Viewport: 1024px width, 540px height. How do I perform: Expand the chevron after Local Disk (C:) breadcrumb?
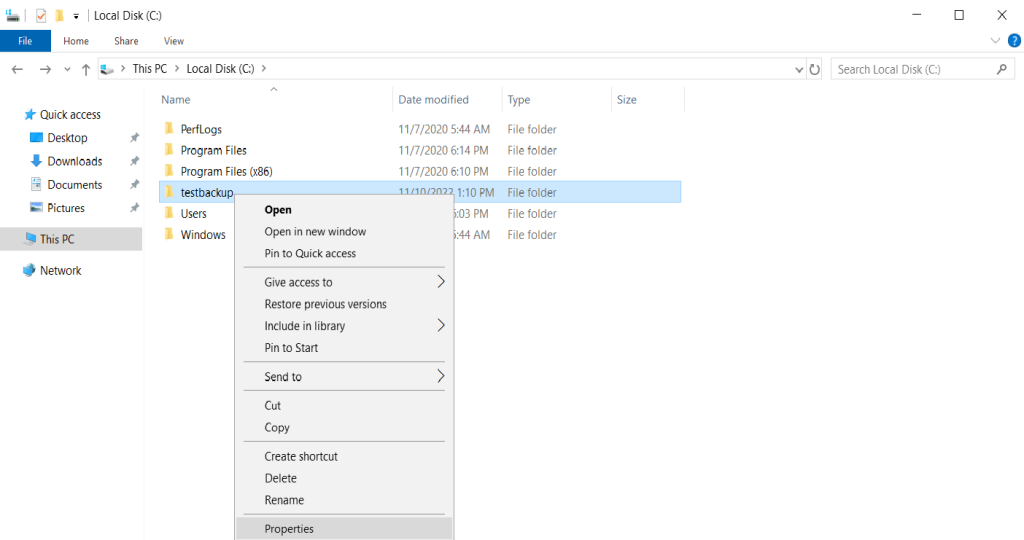pyautogui.click(x=264, y=69)
